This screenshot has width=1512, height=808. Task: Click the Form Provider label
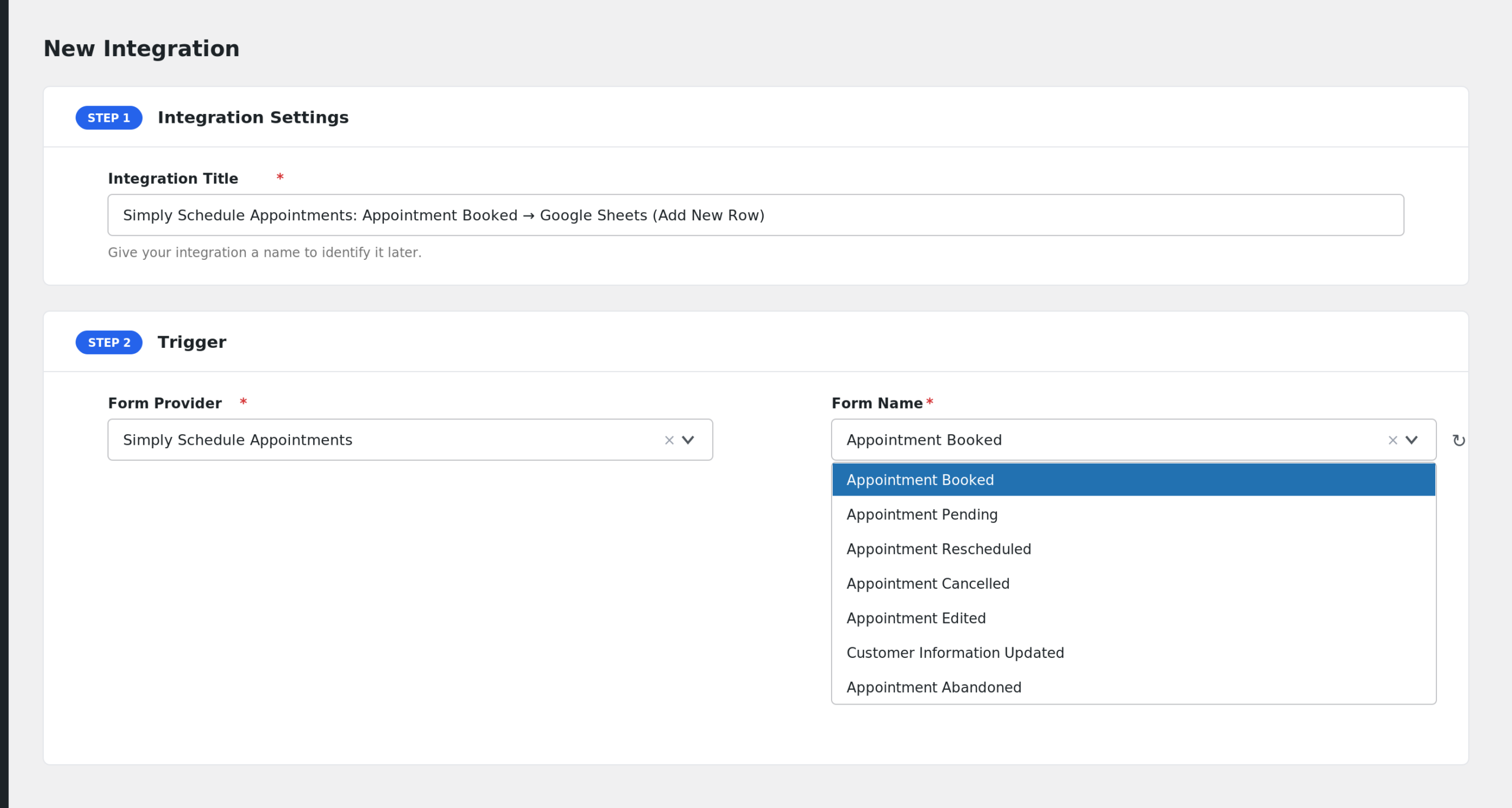[165, 403]
